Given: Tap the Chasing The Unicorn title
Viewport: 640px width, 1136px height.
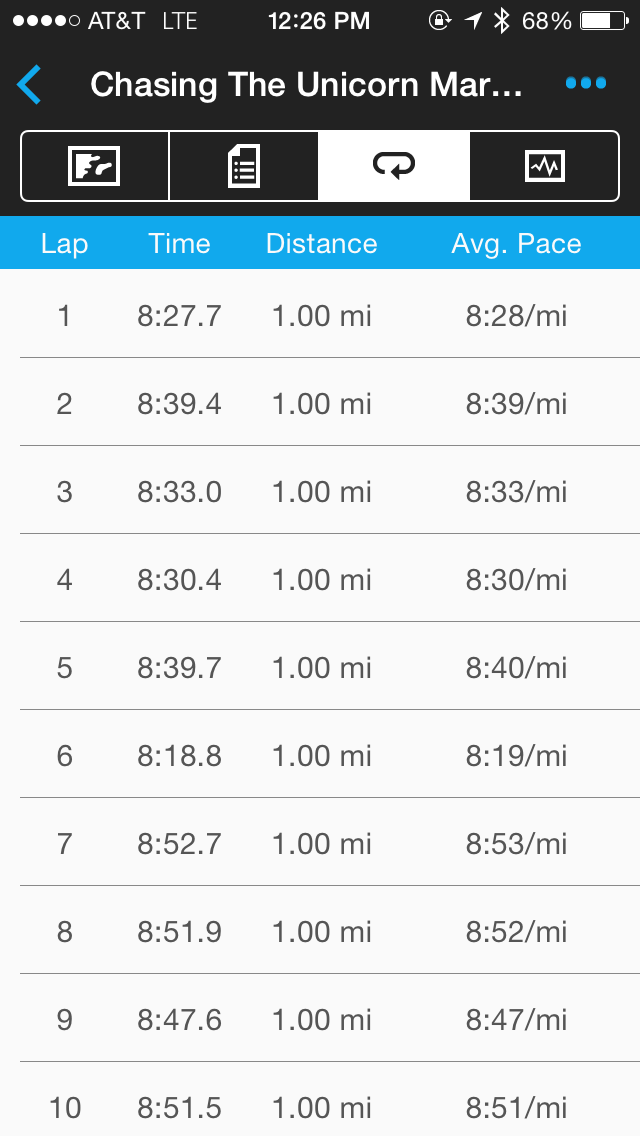Looking at the screenshot, I should click(306, 85).
